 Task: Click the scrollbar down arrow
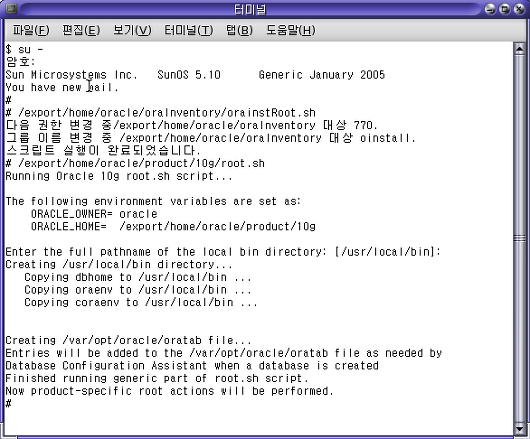(x=520, y=429)
